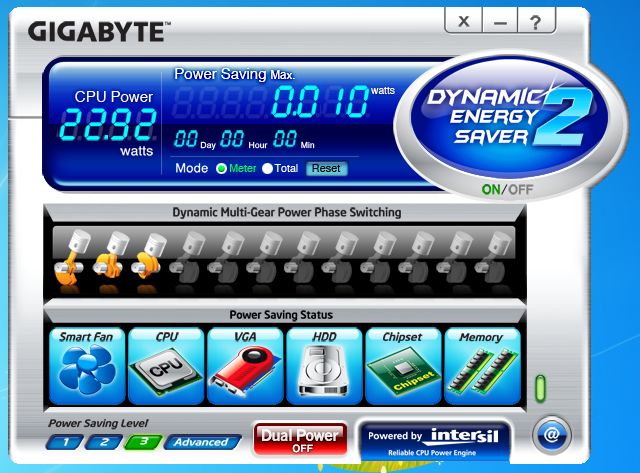640x473 pixels.
Task: Open Advanced power saving settings
Action: [202, 442]
